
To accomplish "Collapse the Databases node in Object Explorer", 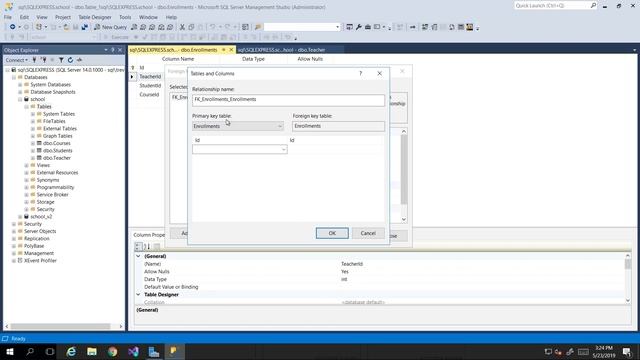I will click(14, 77).
